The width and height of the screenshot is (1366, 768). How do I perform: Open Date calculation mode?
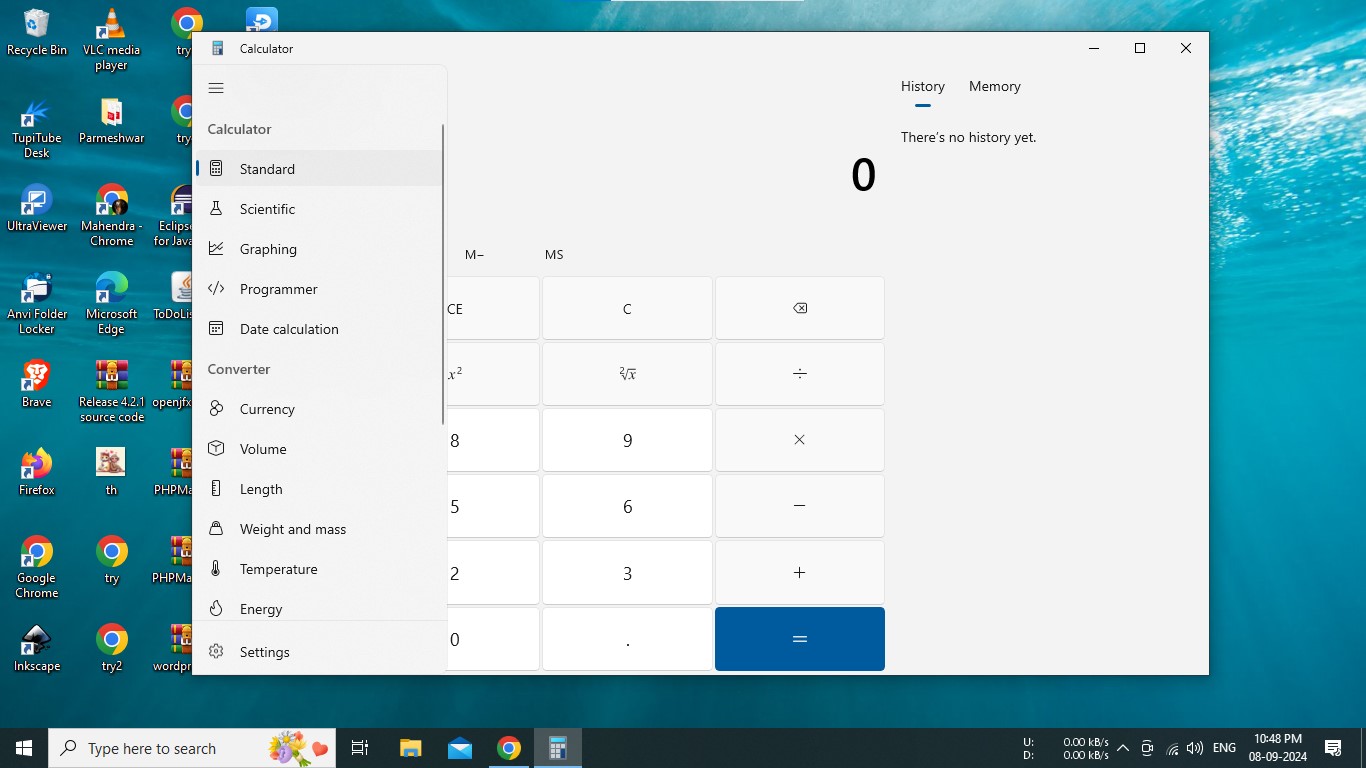pos(319,329)
